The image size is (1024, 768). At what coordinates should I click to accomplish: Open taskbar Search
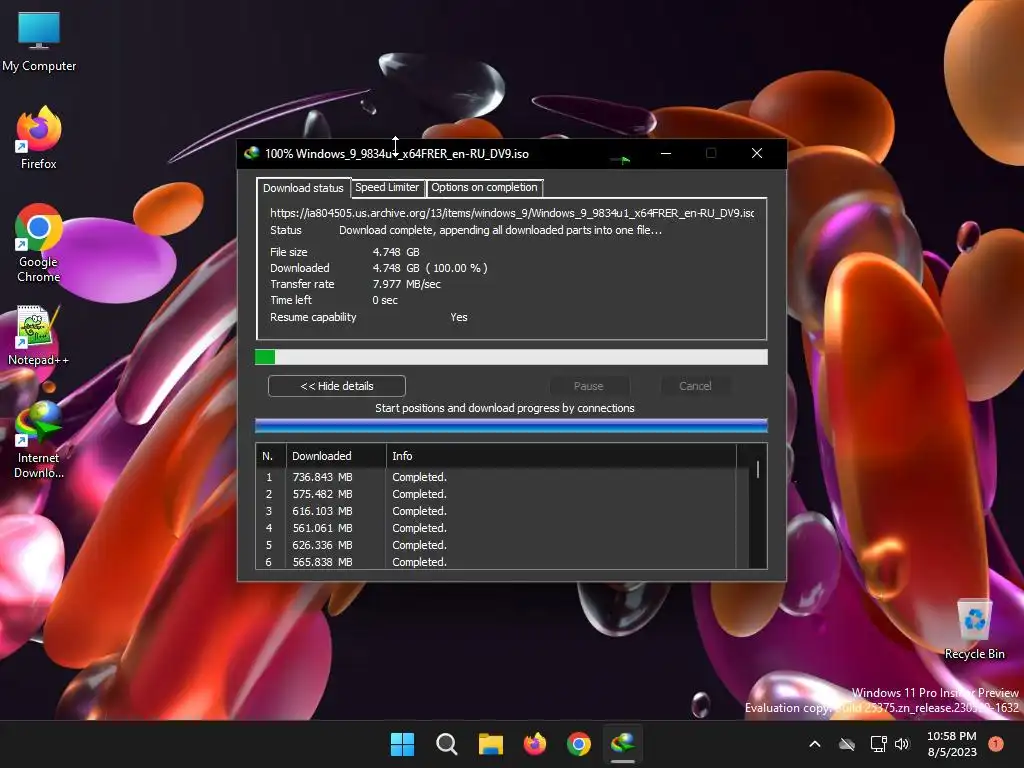click(x=447, y=744)
